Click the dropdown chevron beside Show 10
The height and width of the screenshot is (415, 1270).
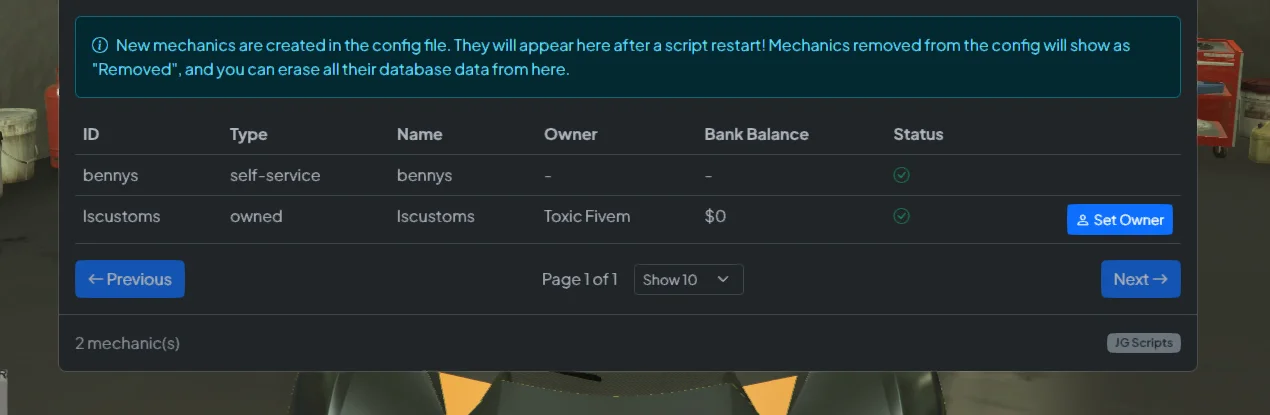click(723, 280)
